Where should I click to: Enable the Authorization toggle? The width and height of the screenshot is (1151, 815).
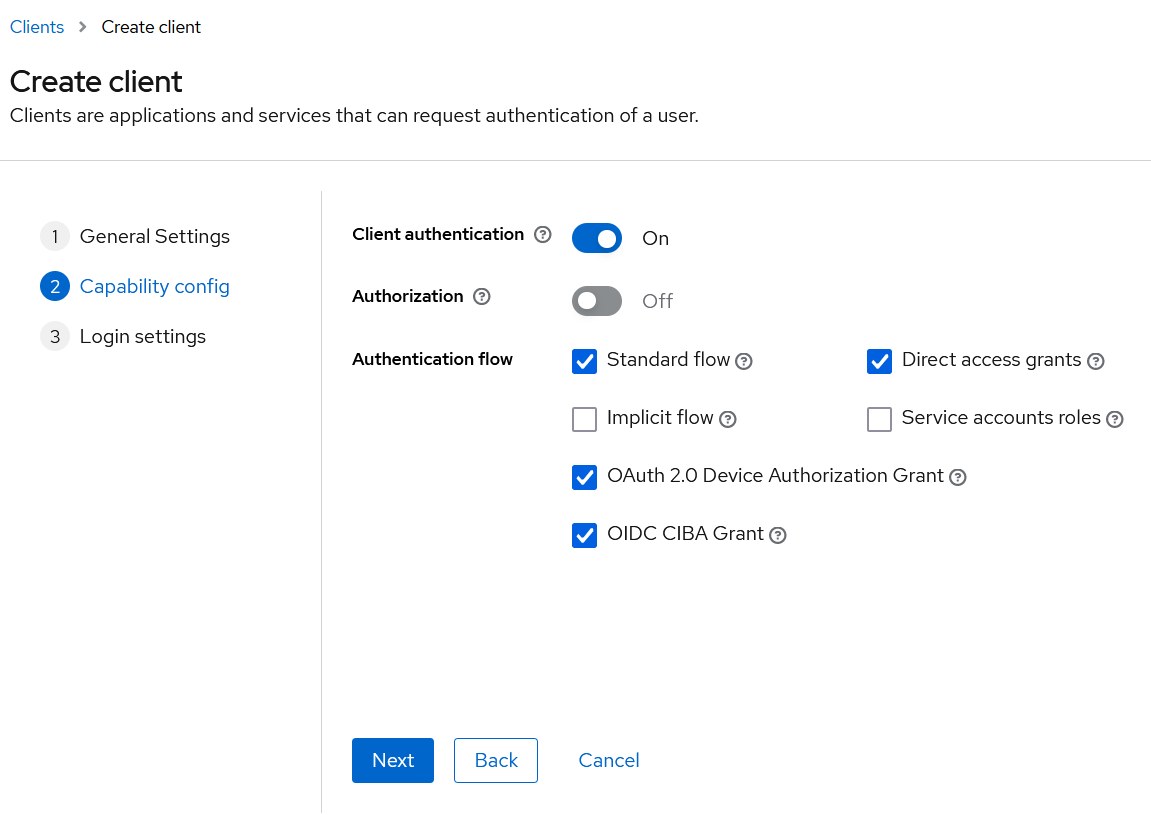pyautogui.click(x=597, y=301)
